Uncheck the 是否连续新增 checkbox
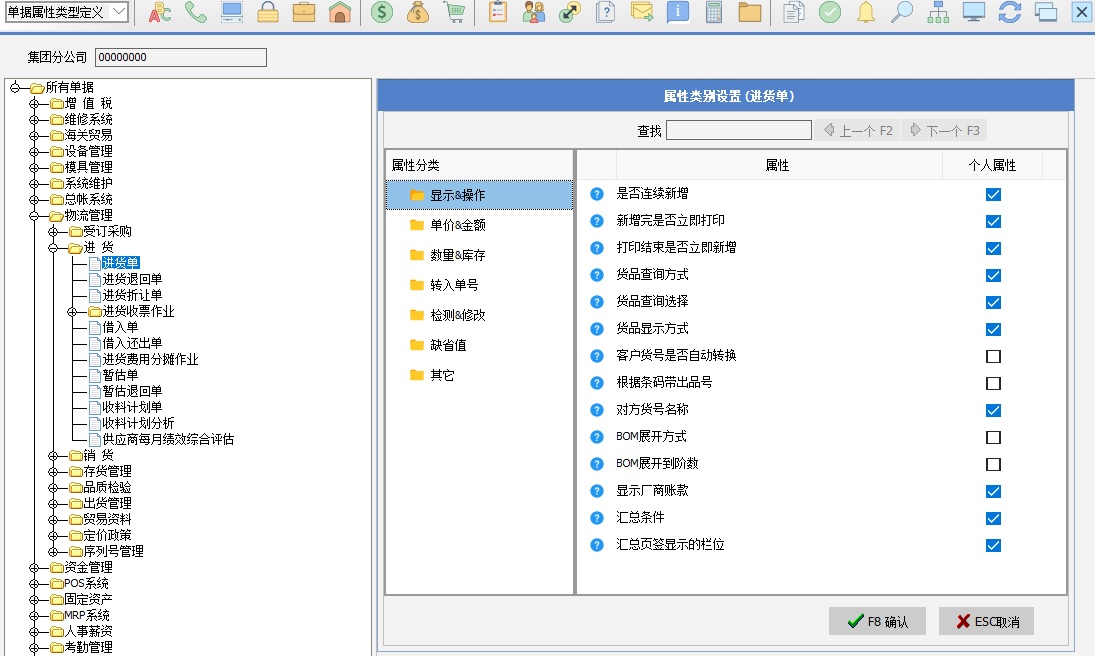This screenshot has height=656, width=1095. click(x=993, y=194)
